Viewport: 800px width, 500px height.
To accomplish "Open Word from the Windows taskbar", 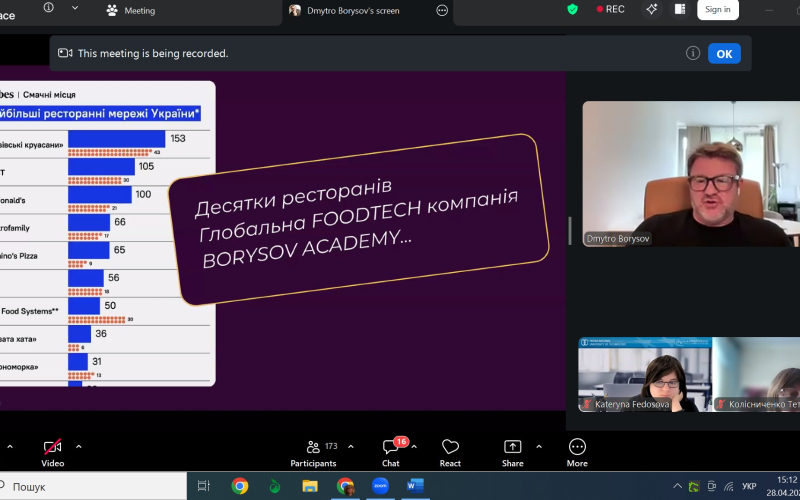I will (x=415, y=486).
